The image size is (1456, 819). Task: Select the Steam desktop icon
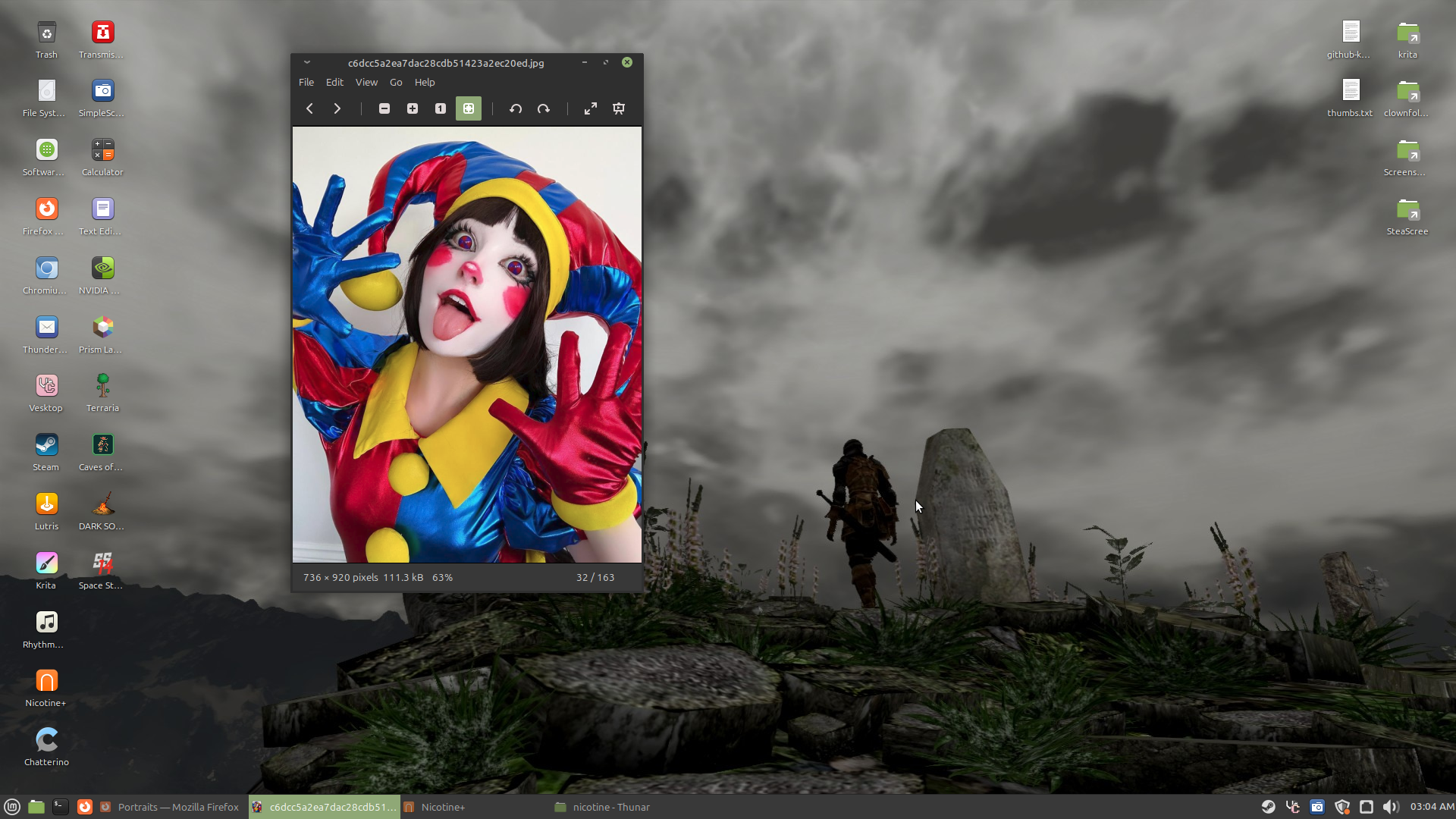45,453
